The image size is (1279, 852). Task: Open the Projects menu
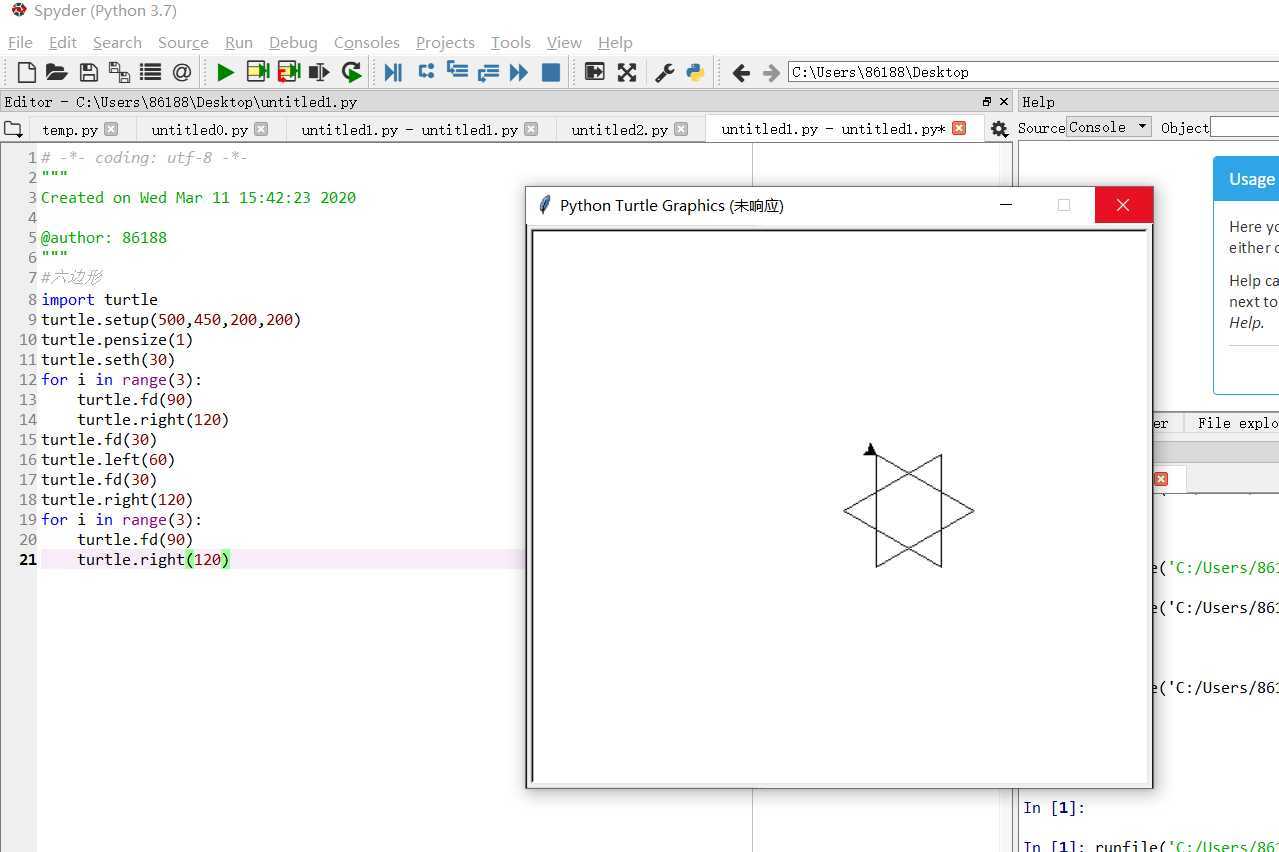pos(445,42)
